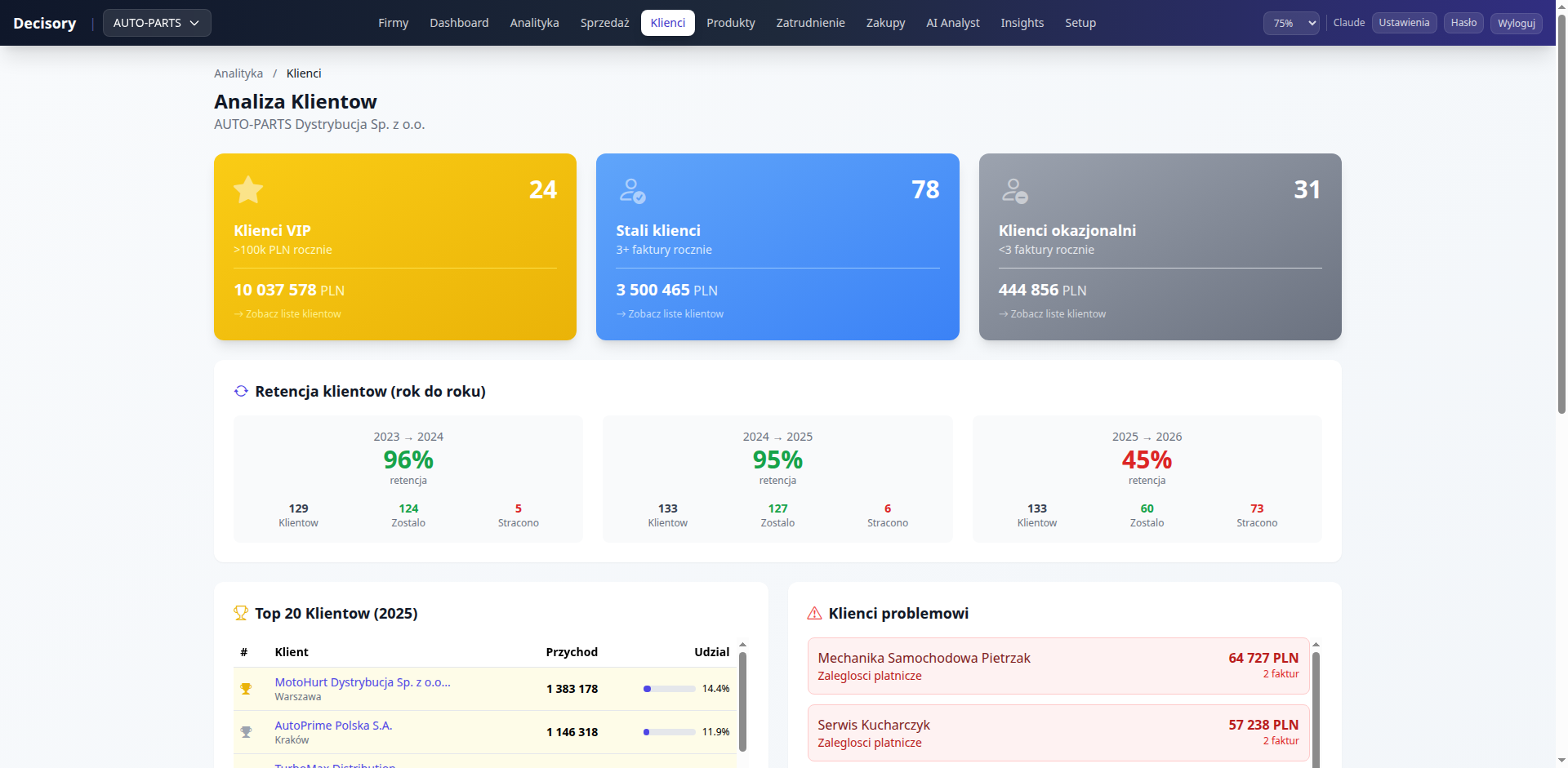Click the warning triangle problem clients icon

814,614
